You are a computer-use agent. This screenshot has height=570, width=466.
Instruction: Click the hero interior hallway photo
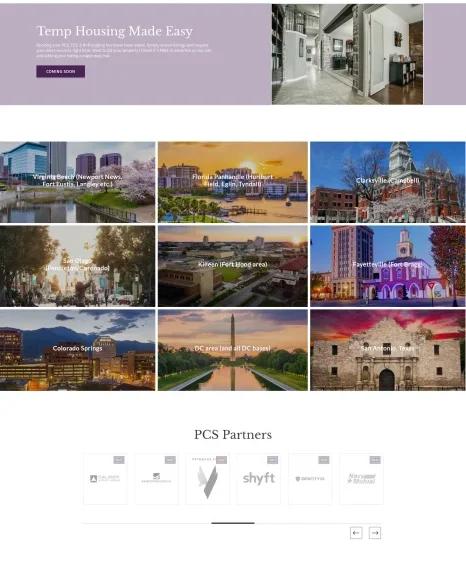tap(348, 54)
